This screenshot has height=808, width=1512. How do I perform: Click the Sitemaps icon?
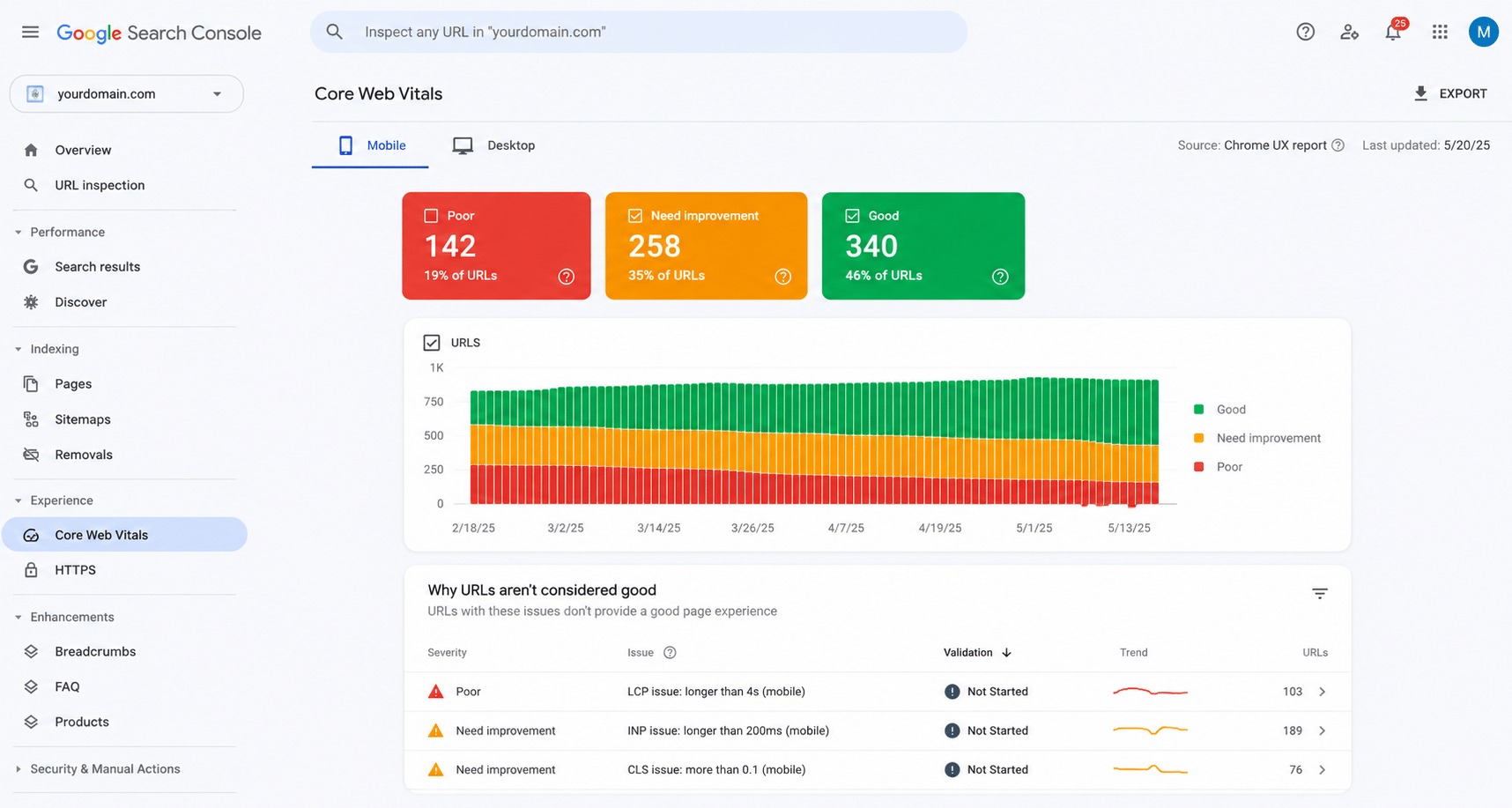pyautogui.click(x=31, y=419)
